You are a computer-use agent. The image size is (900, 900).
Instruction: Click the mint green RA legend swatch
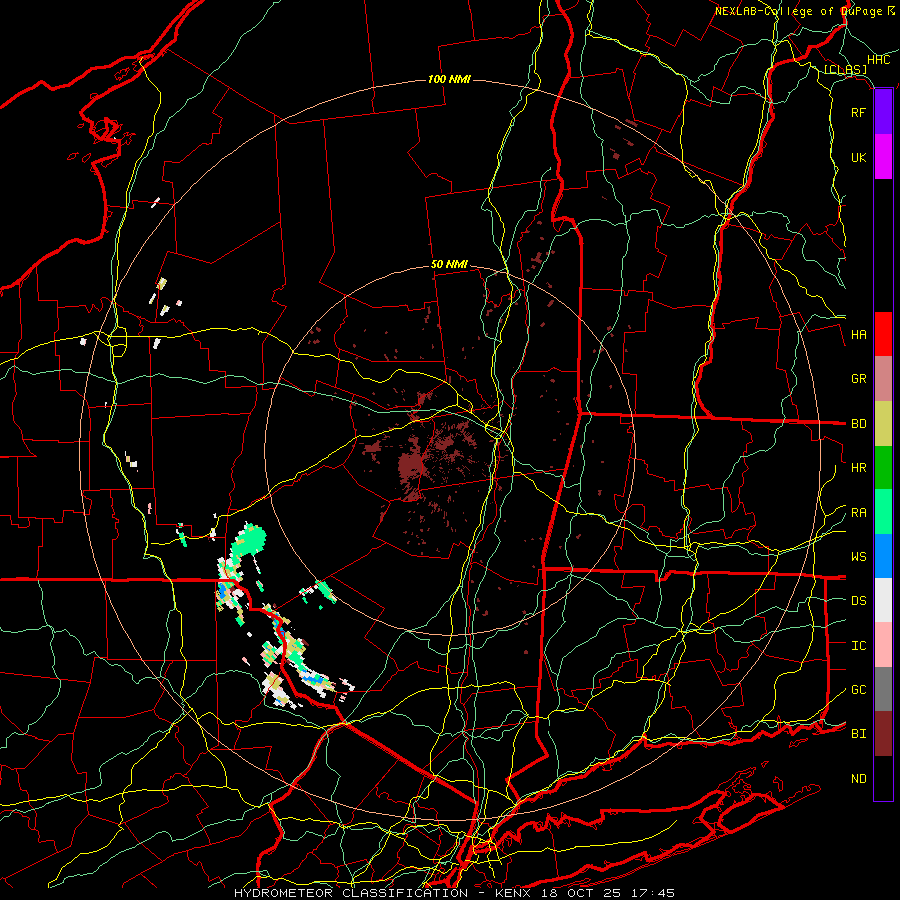click(883, 512)
